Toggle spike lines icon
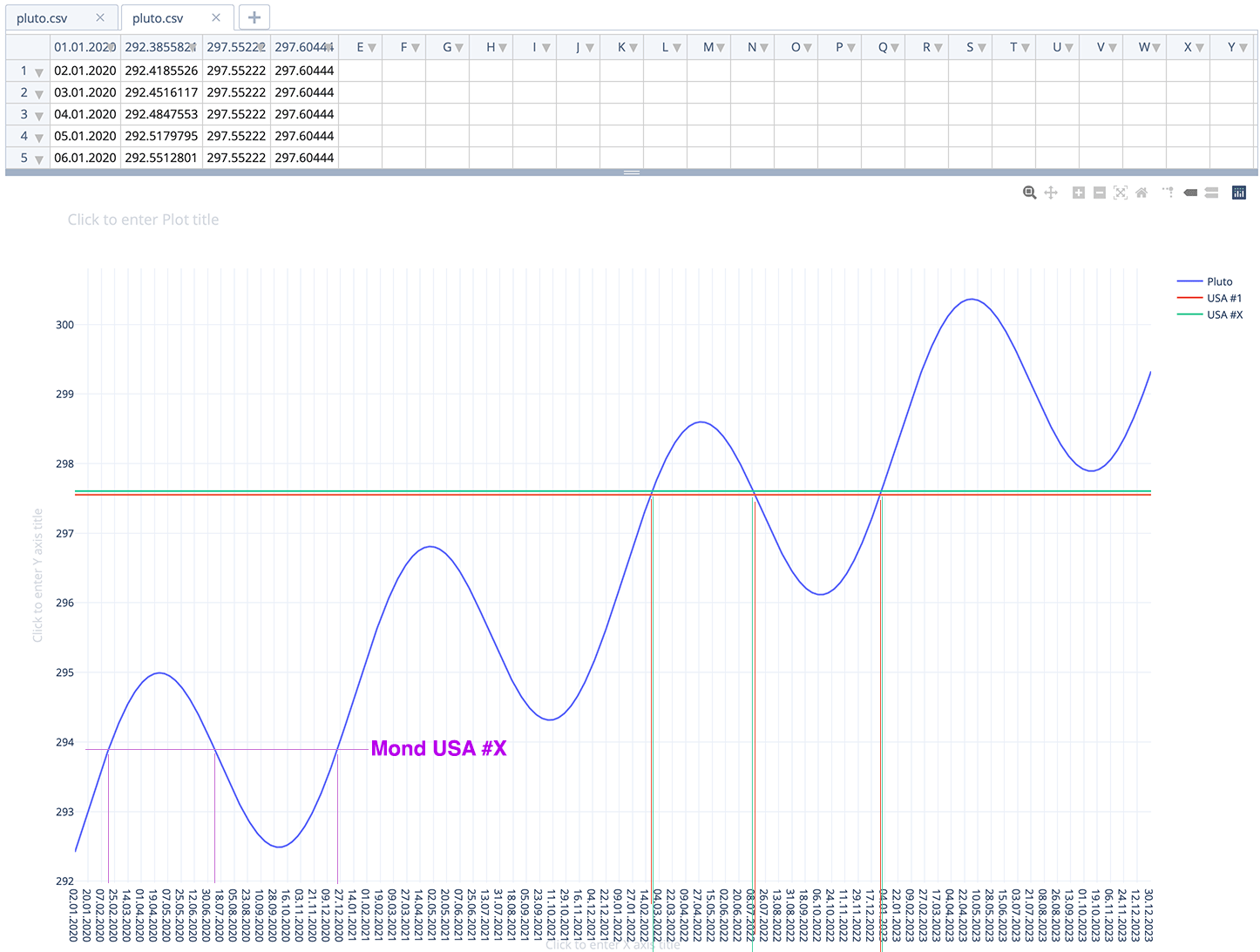Image resolution: width=1260 pixels, height=952 pixels. (1169, 192)
